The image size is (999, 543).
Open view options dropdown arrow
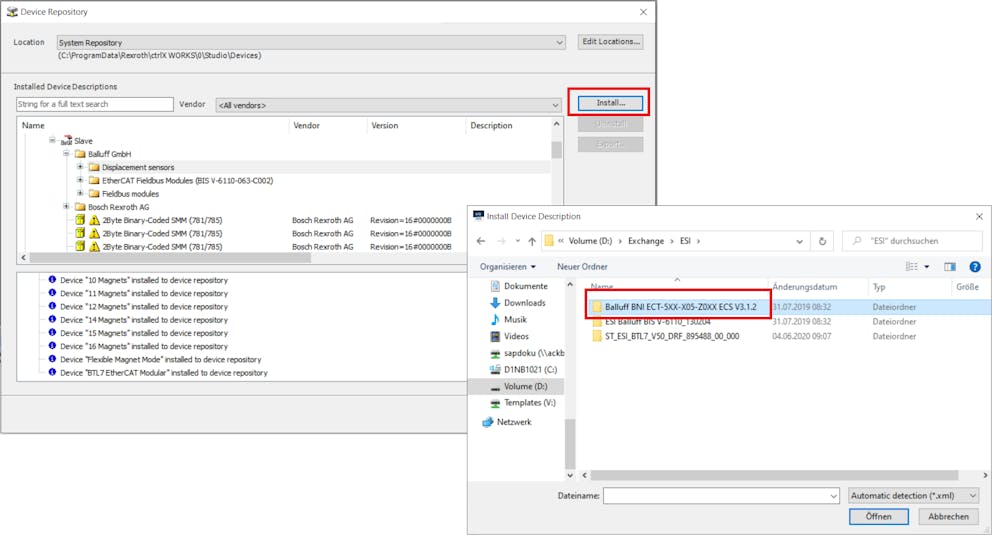(x=927, y=266)
